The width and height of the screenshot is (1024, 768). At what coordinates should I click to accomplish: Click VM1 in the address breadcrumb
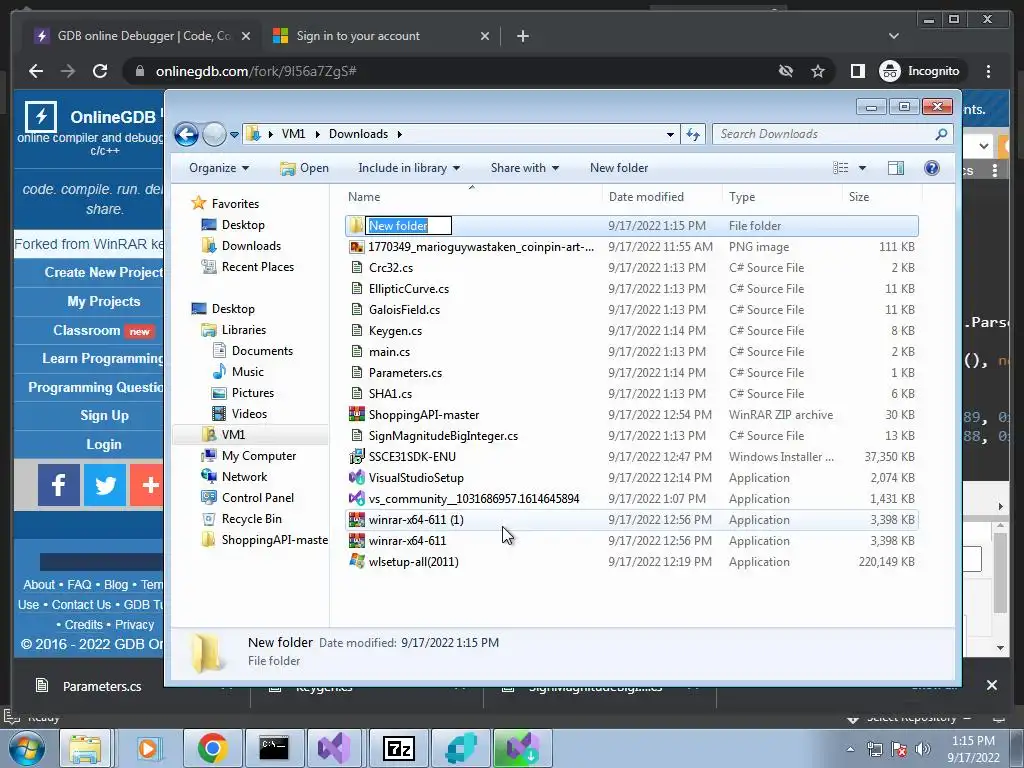coord(293,134)
